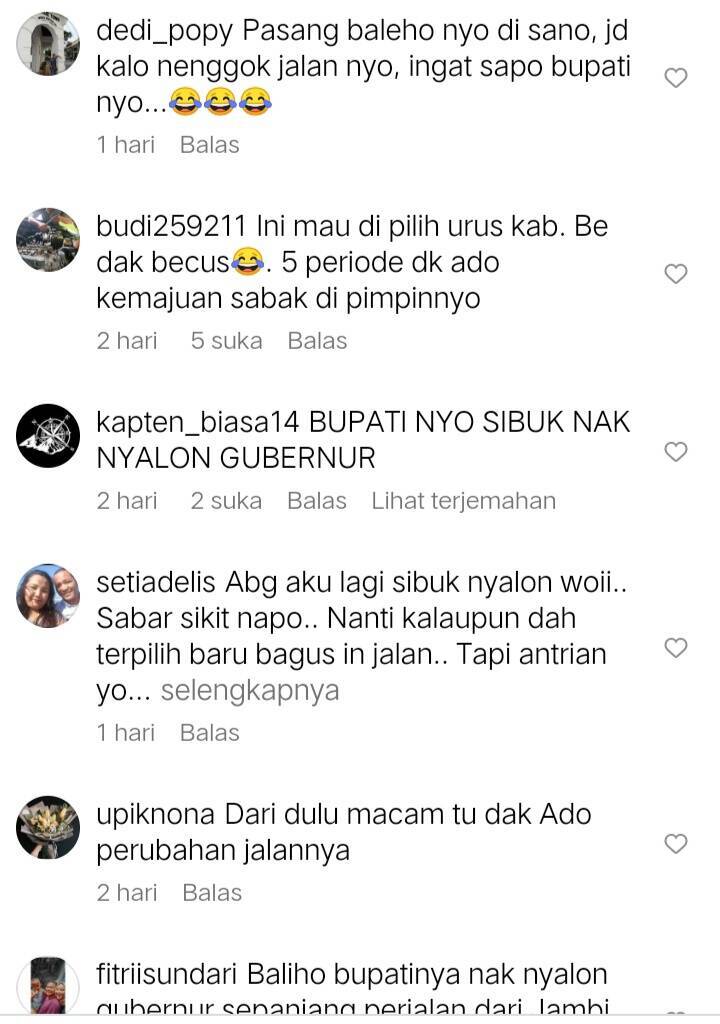This screenshot has height=1024, width=720.
Task: Open setiadelis's profile photo
Action: point(48,596)
